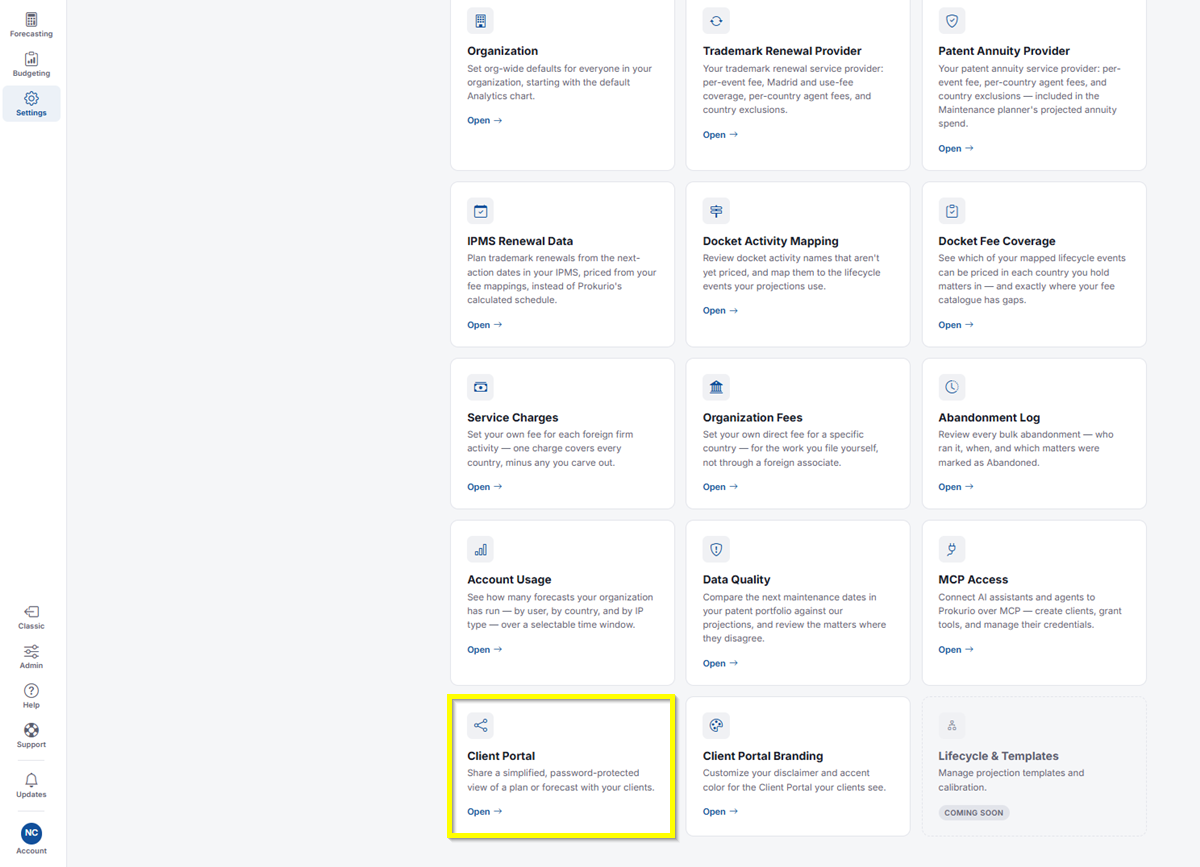Click the Abandonment Log clock icon
Screen dimensions: 1200x867
pyautogui.click(x=952, y=387)
